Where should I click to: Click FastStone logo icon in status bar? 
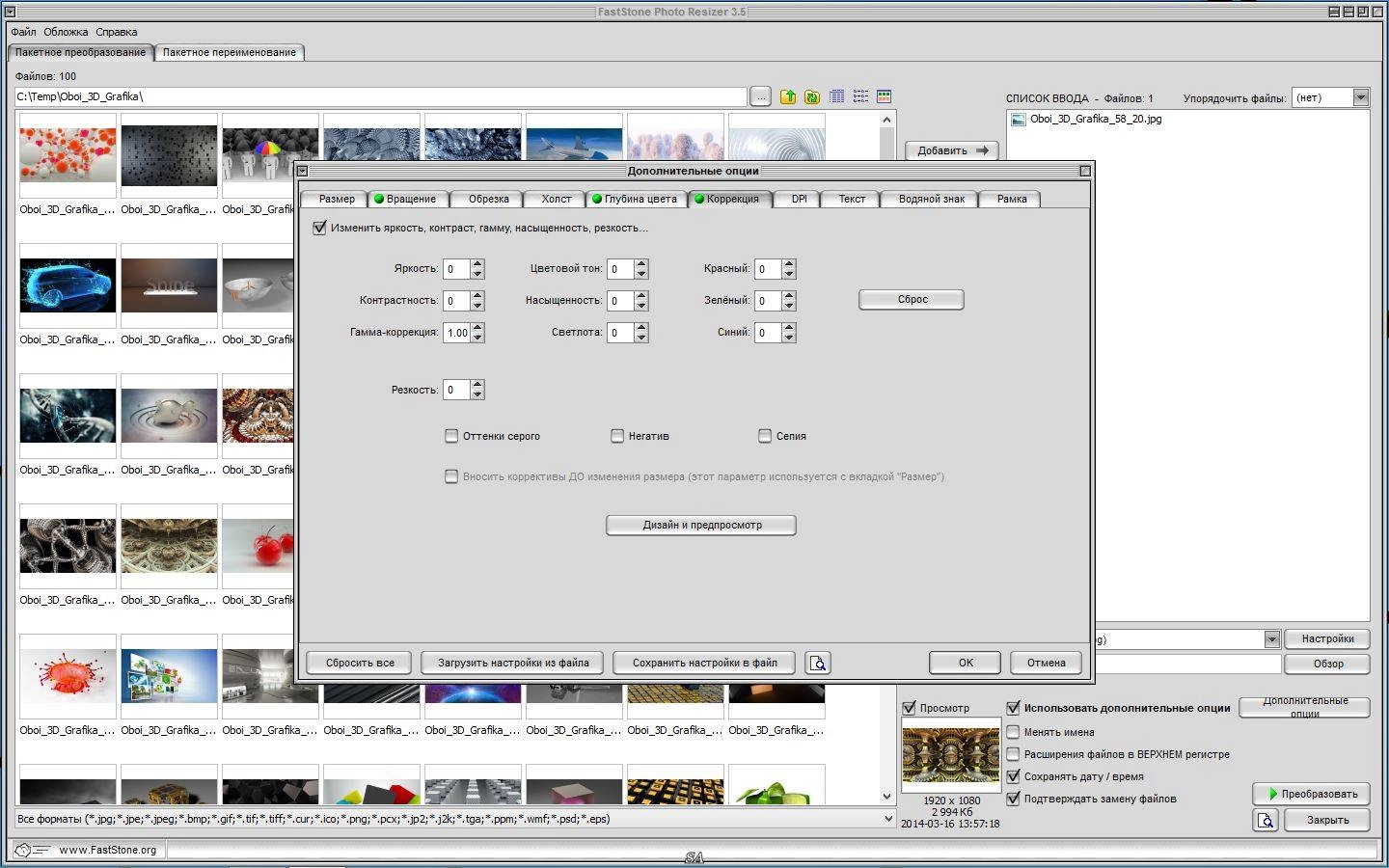point(32,850)
